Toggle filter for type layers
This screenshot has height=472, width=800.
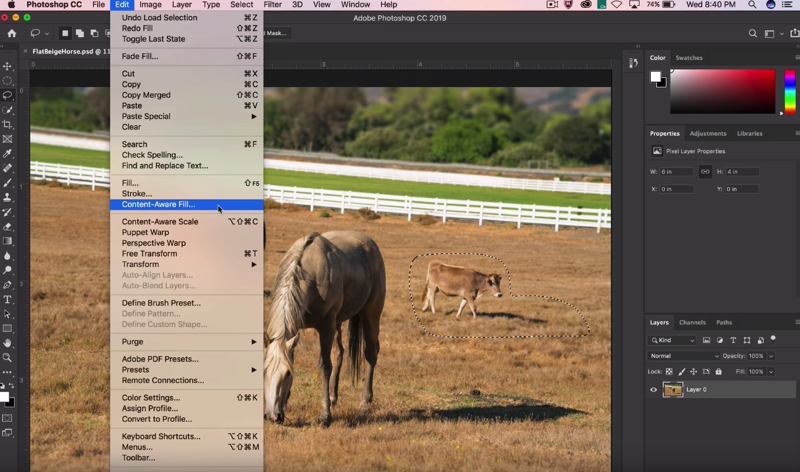[733, 340]
